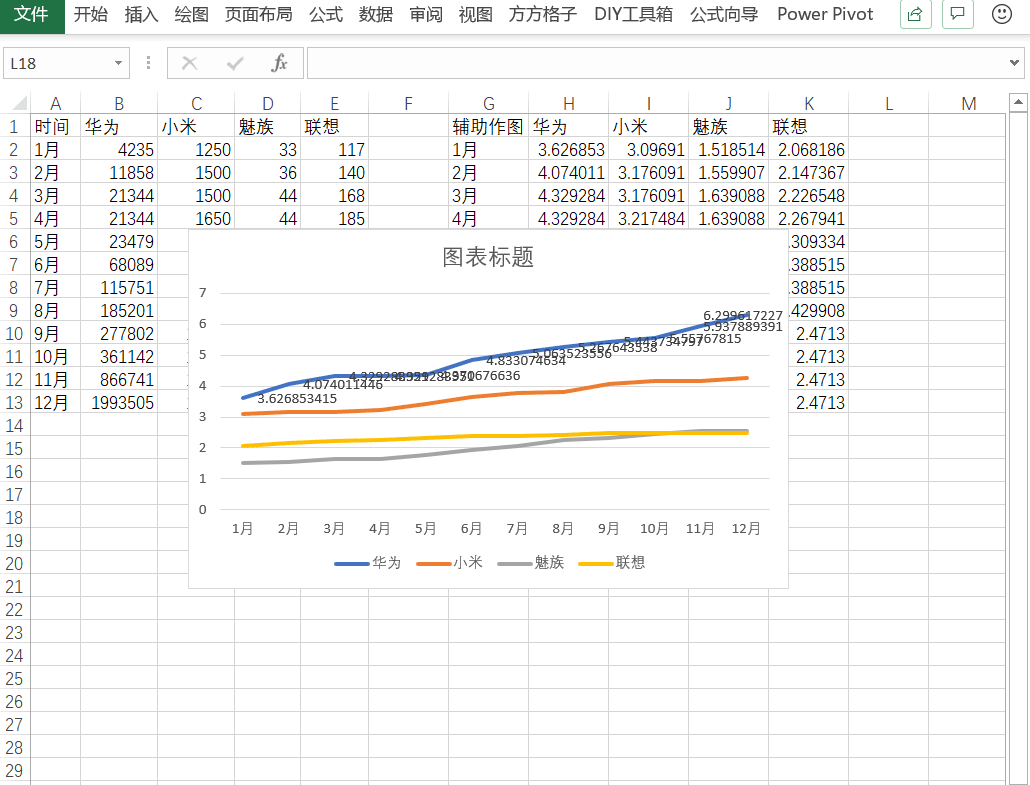Click cell with value 1250
The width and height of the screenshot is (1030, 785).
196,149
